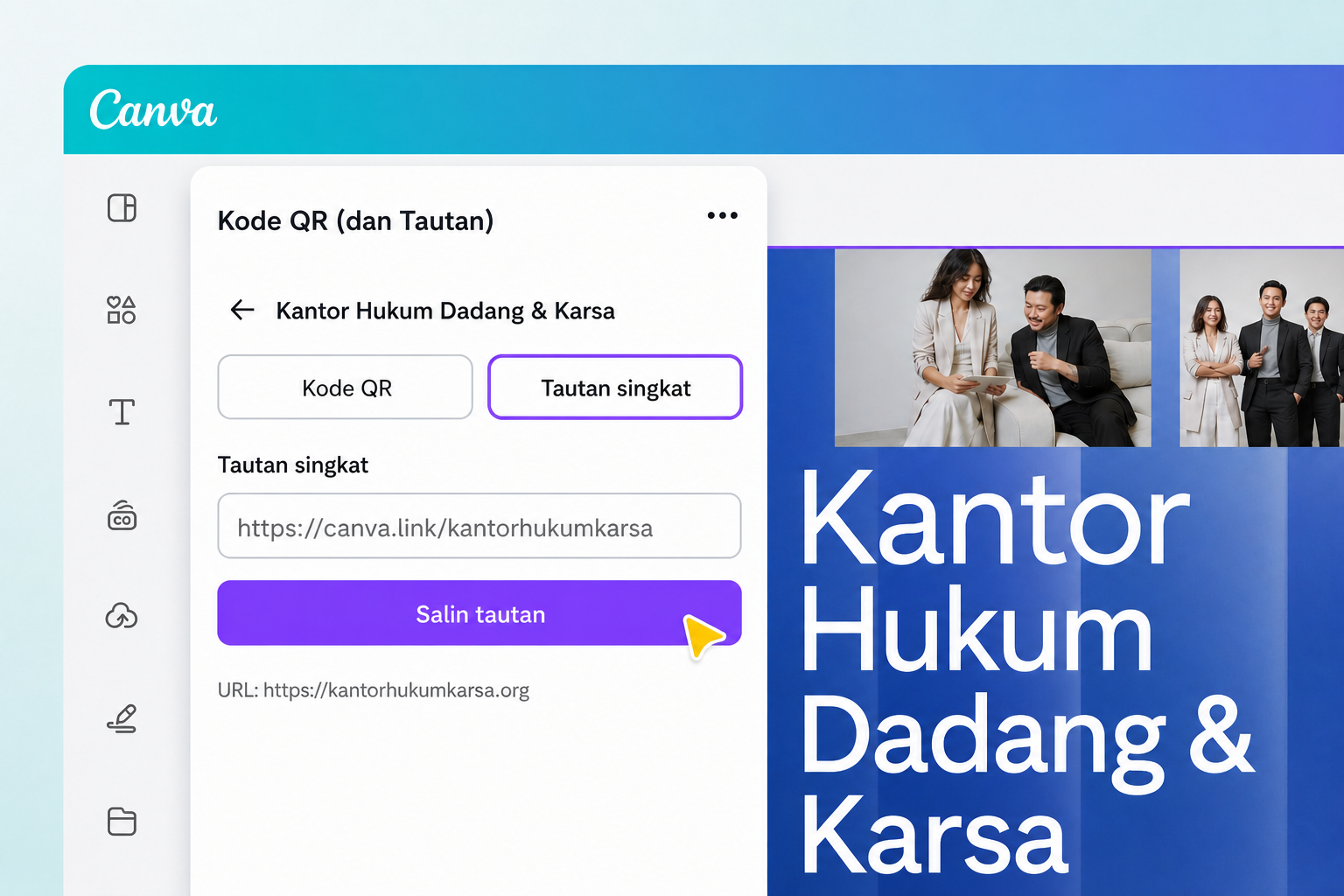This screenshot has height=896, width=1344.
Task: Open the Brand hub sidebar icon
Action: pyautogui.click(x=122, y=515)
